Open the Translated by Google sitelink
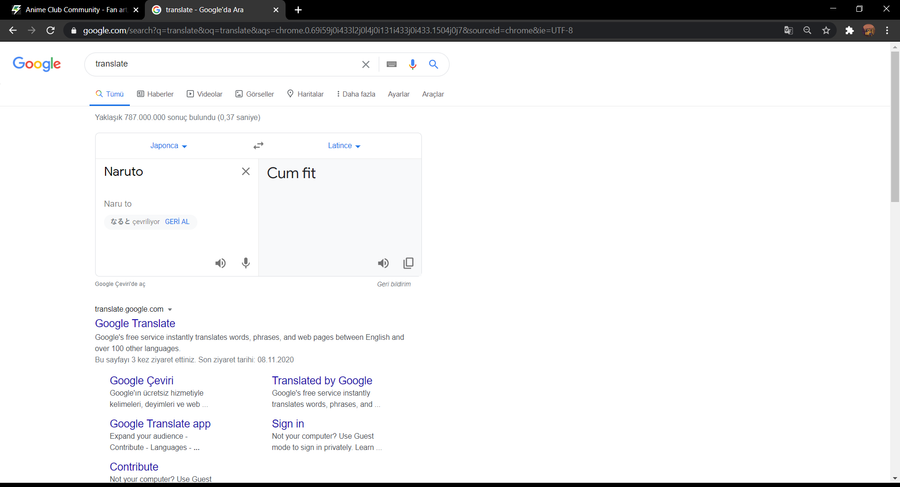The image size is (900, 487). click(322, 380)
